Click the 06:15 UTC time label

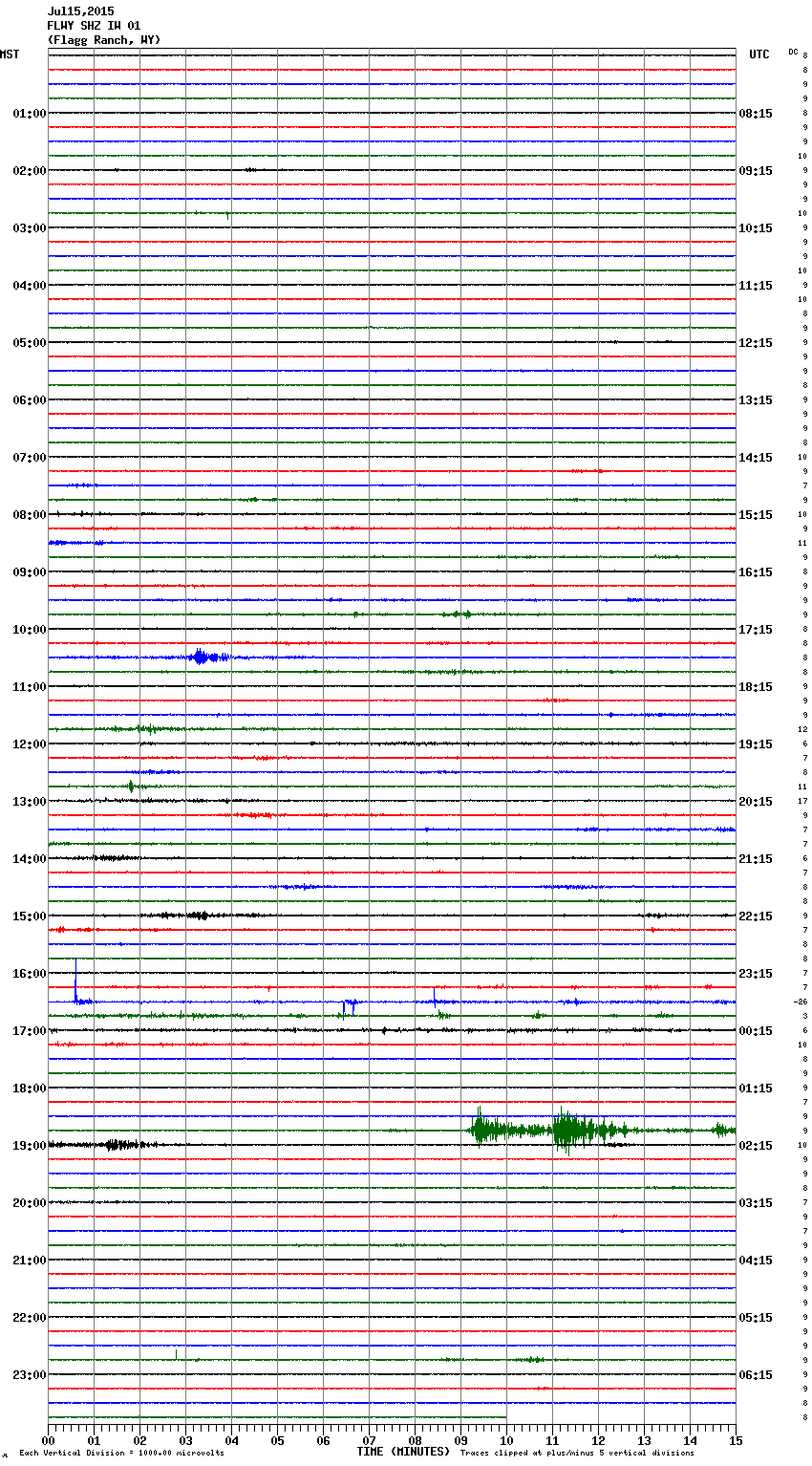pyautogui.click(x=756, y=1375)
